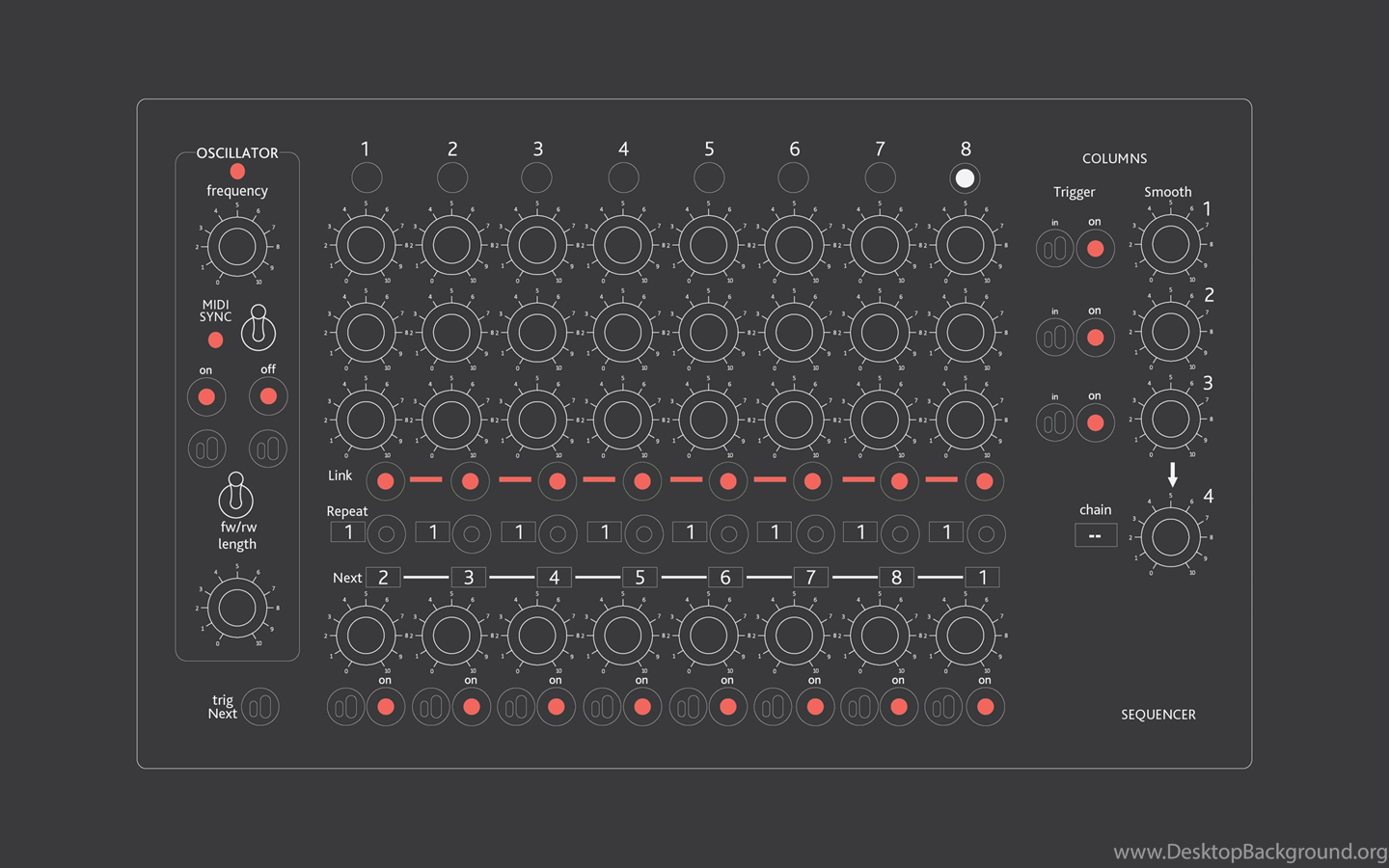Click the column 4 Smooth knob

click(1170, 537)
